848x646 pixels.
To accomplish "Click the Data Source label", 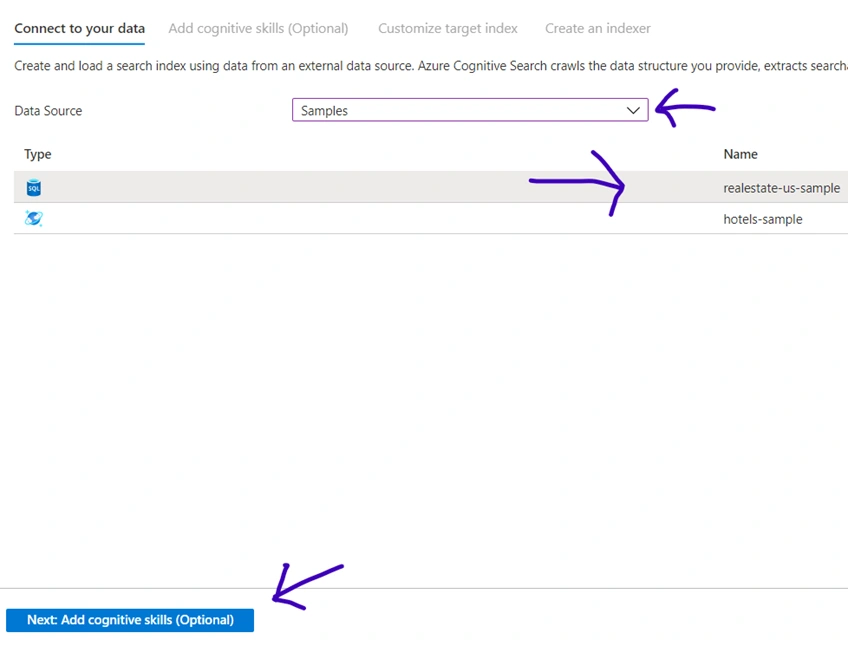I will tap(48, 110).
